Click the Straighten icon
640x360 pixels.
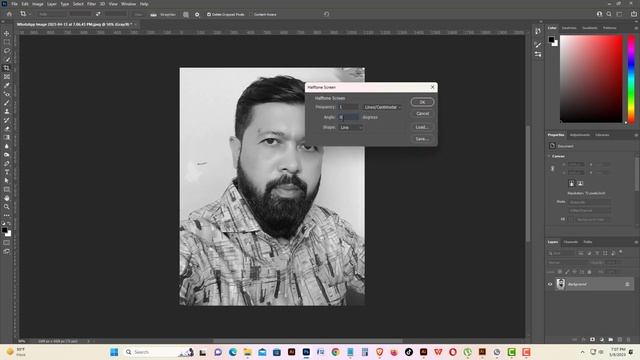click(153, 14)
